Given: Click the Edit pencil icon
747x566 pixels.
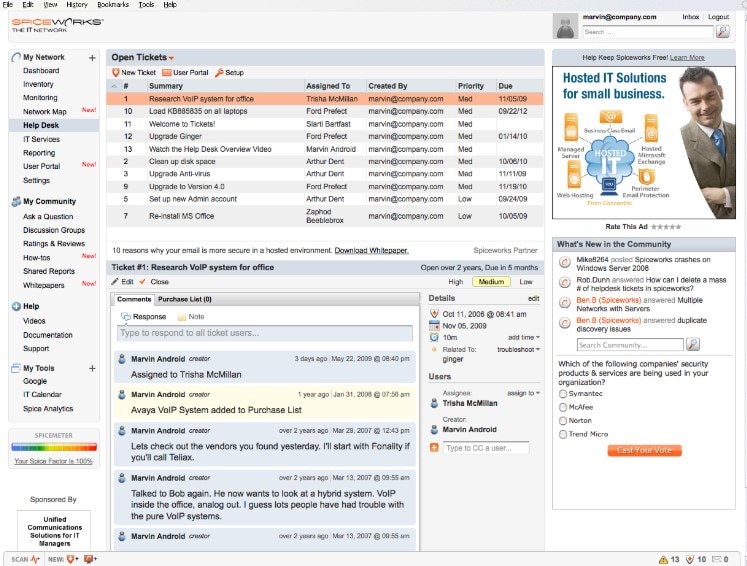Looking at the screenshot, I should [x=115, y=282].
